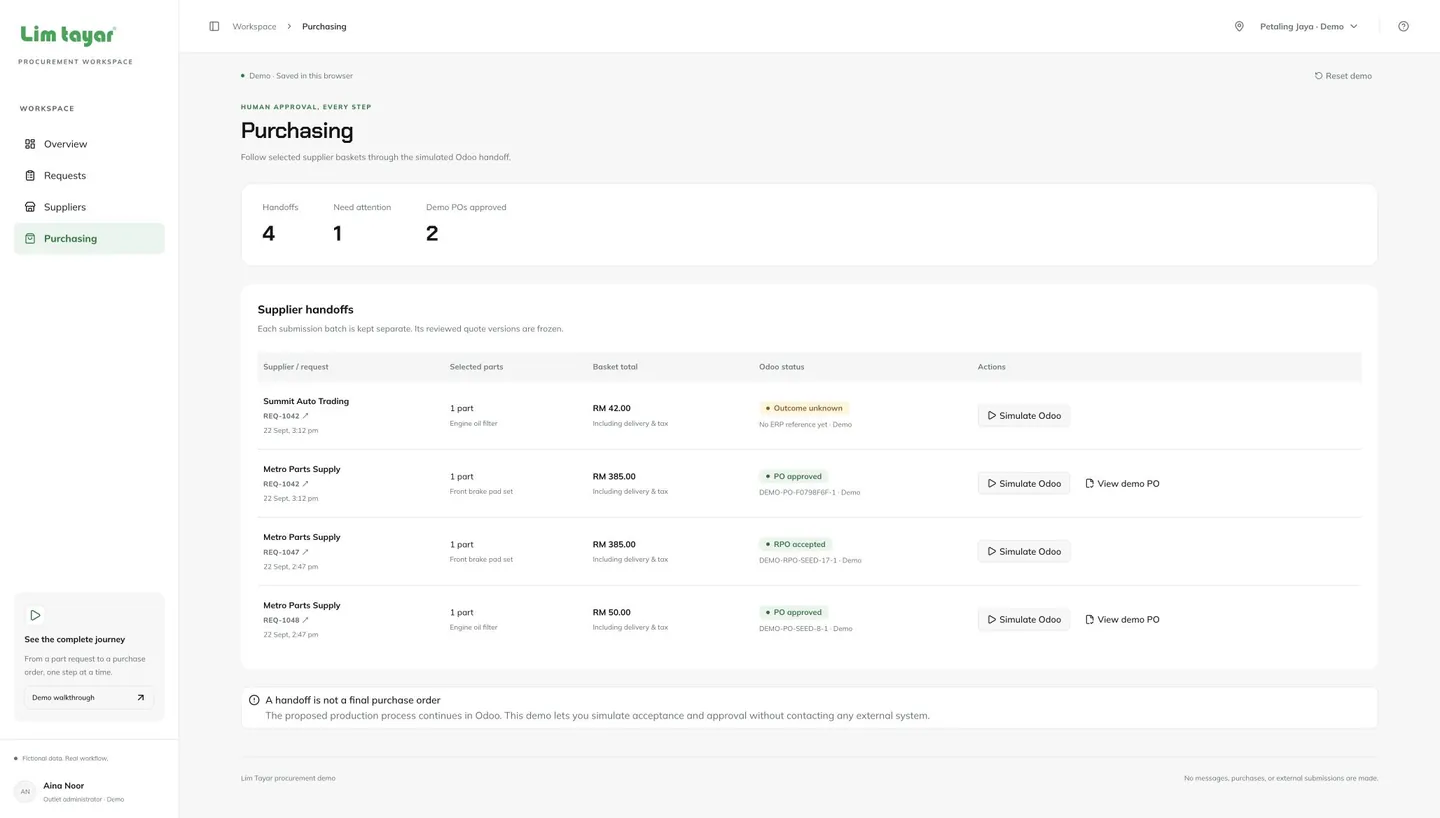Click the info icon beside handoff notice

point(254,700)
